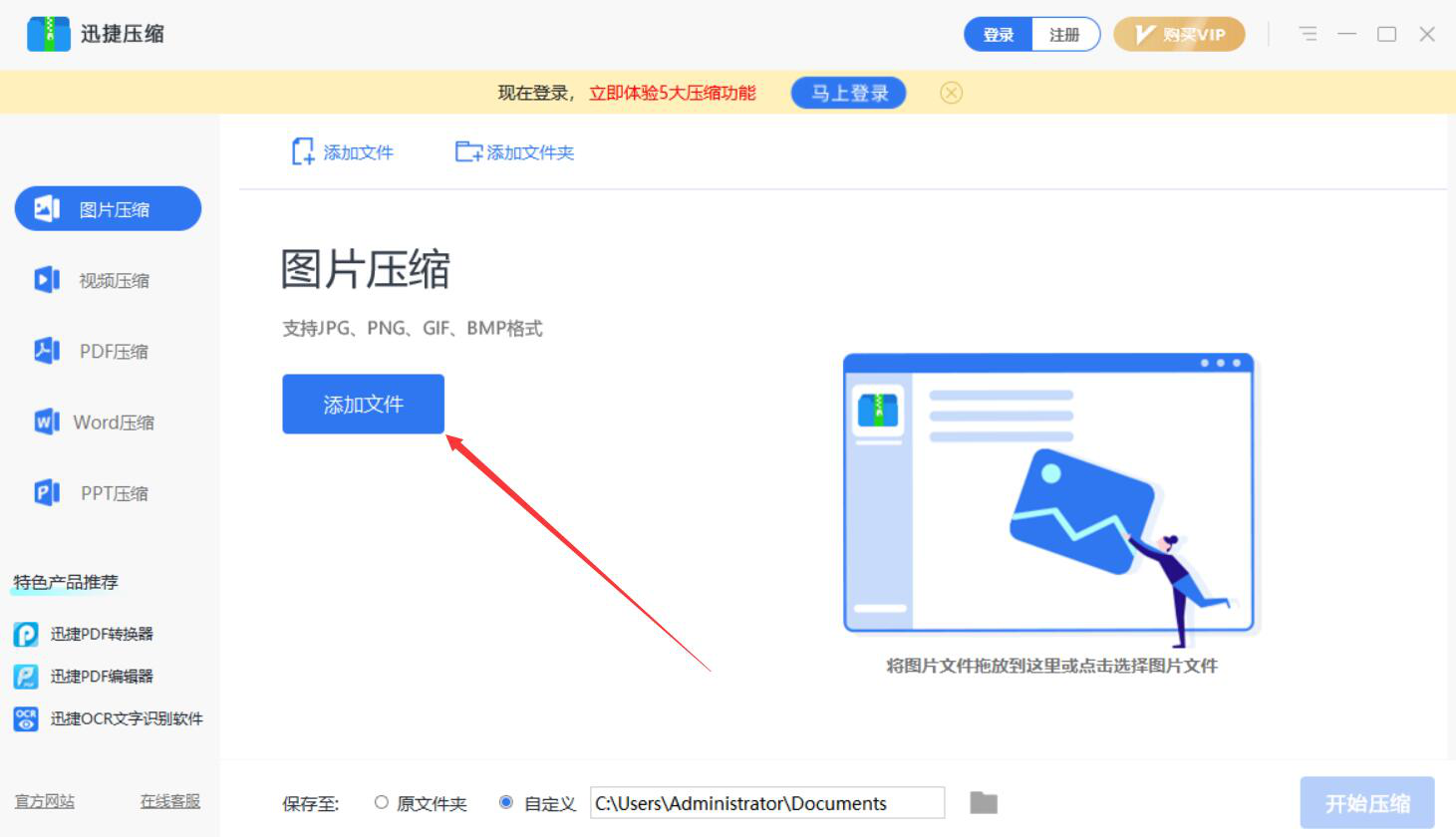
Task: Click the save path input field
Action: (x=767, y=803)
